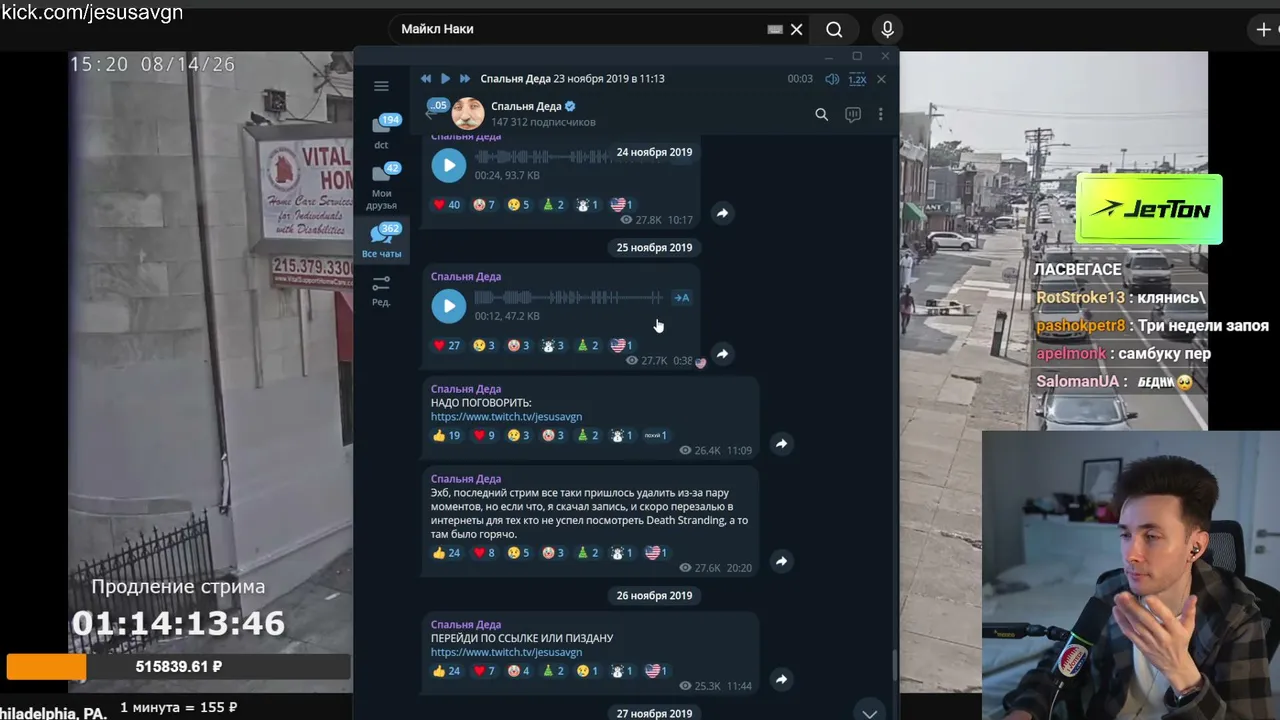Open the Спальня Деда channel avatar
This screenshot has width=1280, height=720.
(x=467, y=114)
